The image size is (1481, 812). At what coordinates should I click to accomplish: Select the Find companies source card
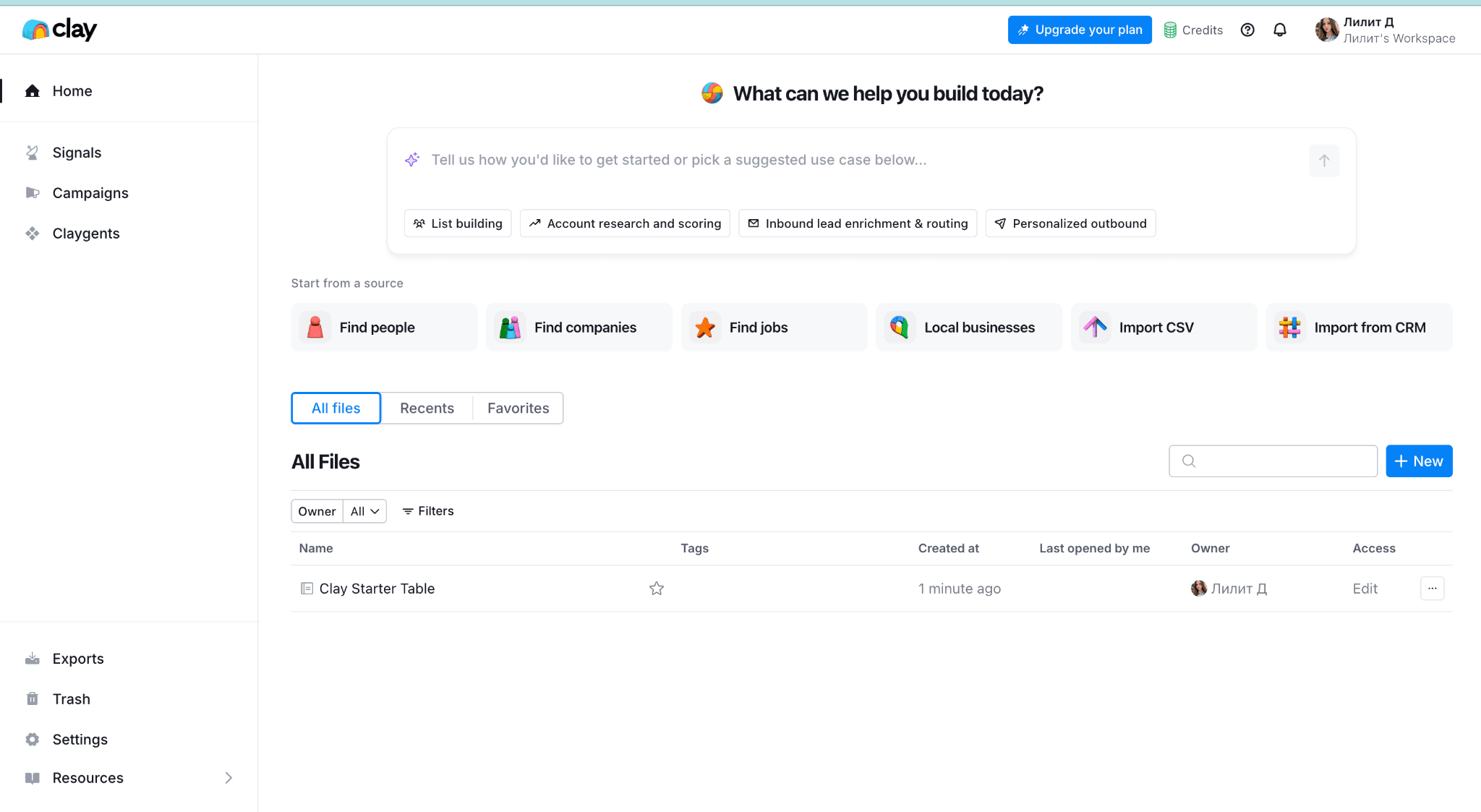click(579, 328)
